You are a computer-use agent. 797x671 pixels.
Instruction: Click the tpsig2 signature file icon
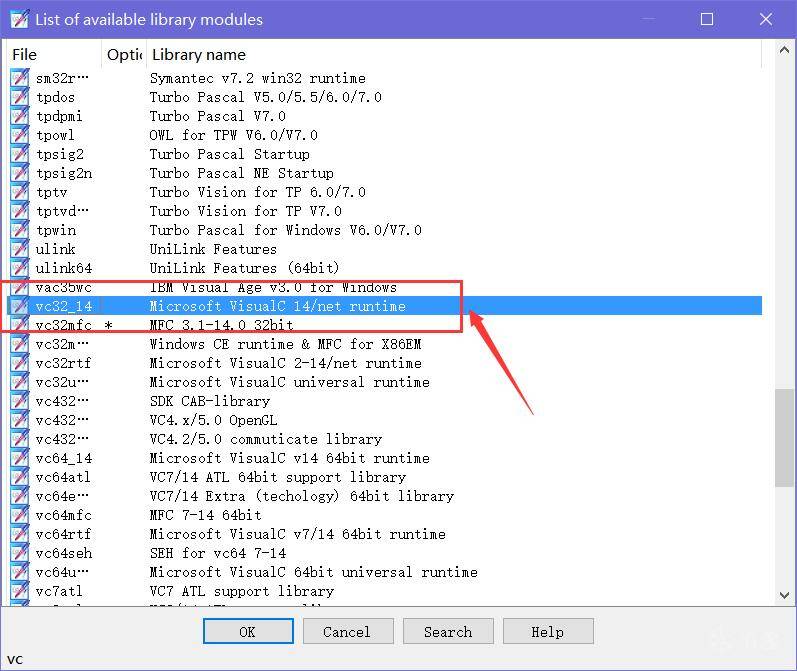pos(19,154)
